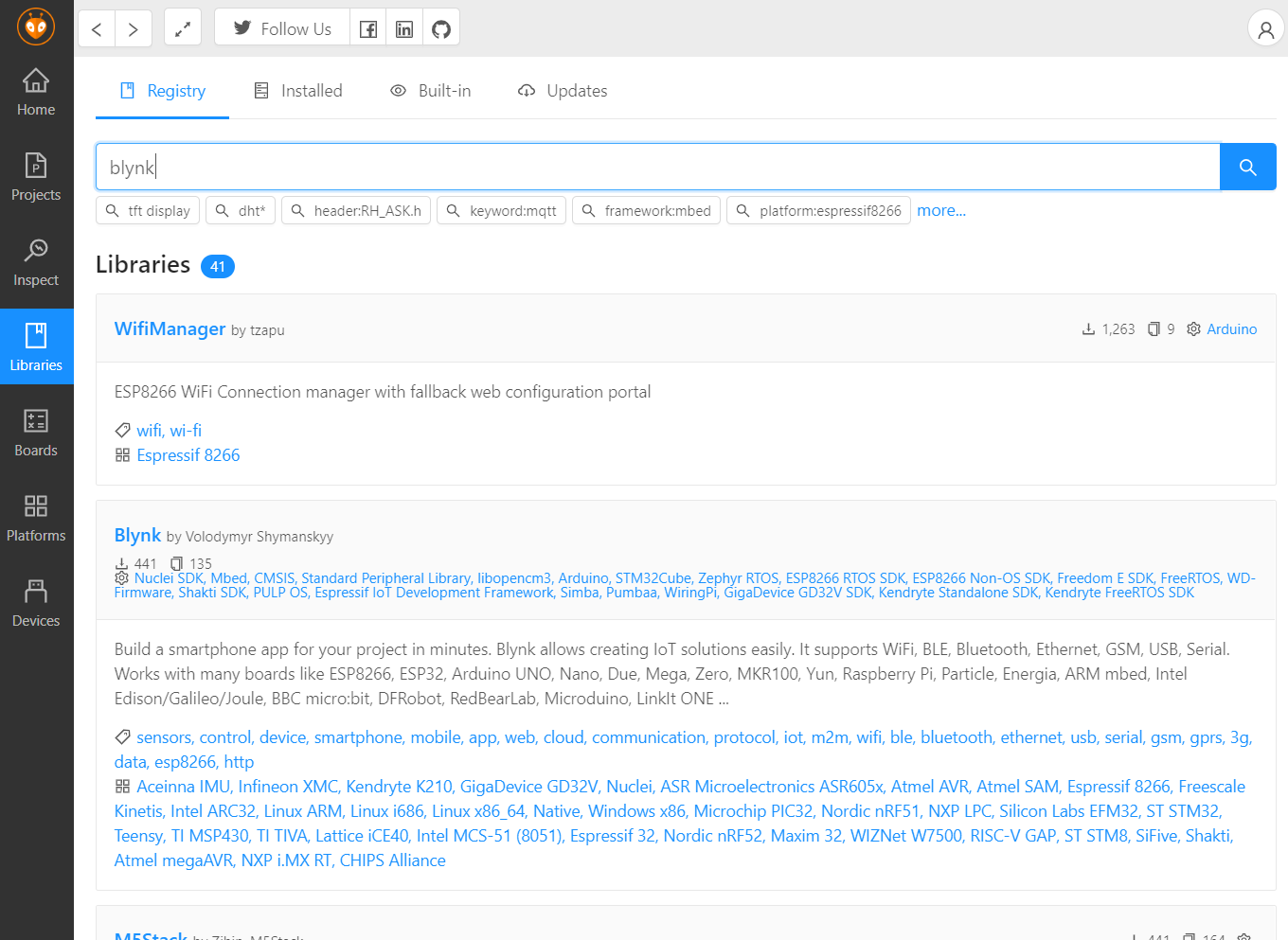Switch to the Updates tab
The image size is (1288, 940).
click(563, 91)
